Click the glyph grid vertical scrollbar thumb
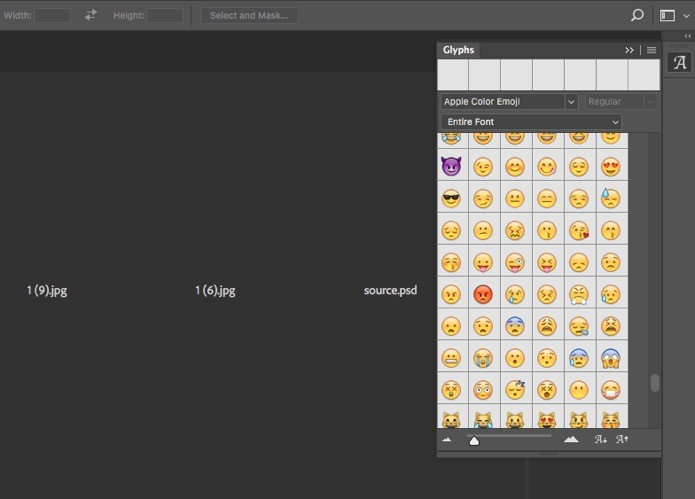The width and height of the screenshot is (695, 499). (655, 383)
